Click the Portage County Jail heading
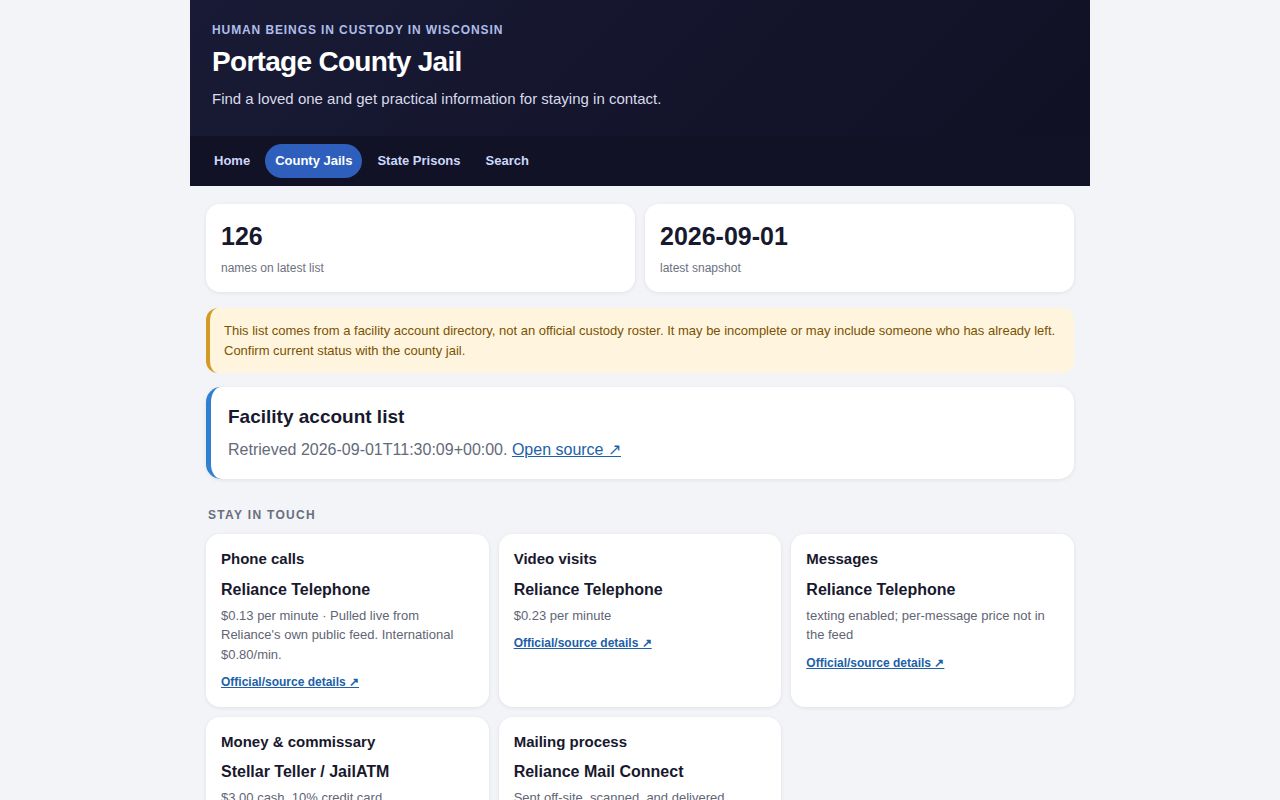 [x=337, y=62]
